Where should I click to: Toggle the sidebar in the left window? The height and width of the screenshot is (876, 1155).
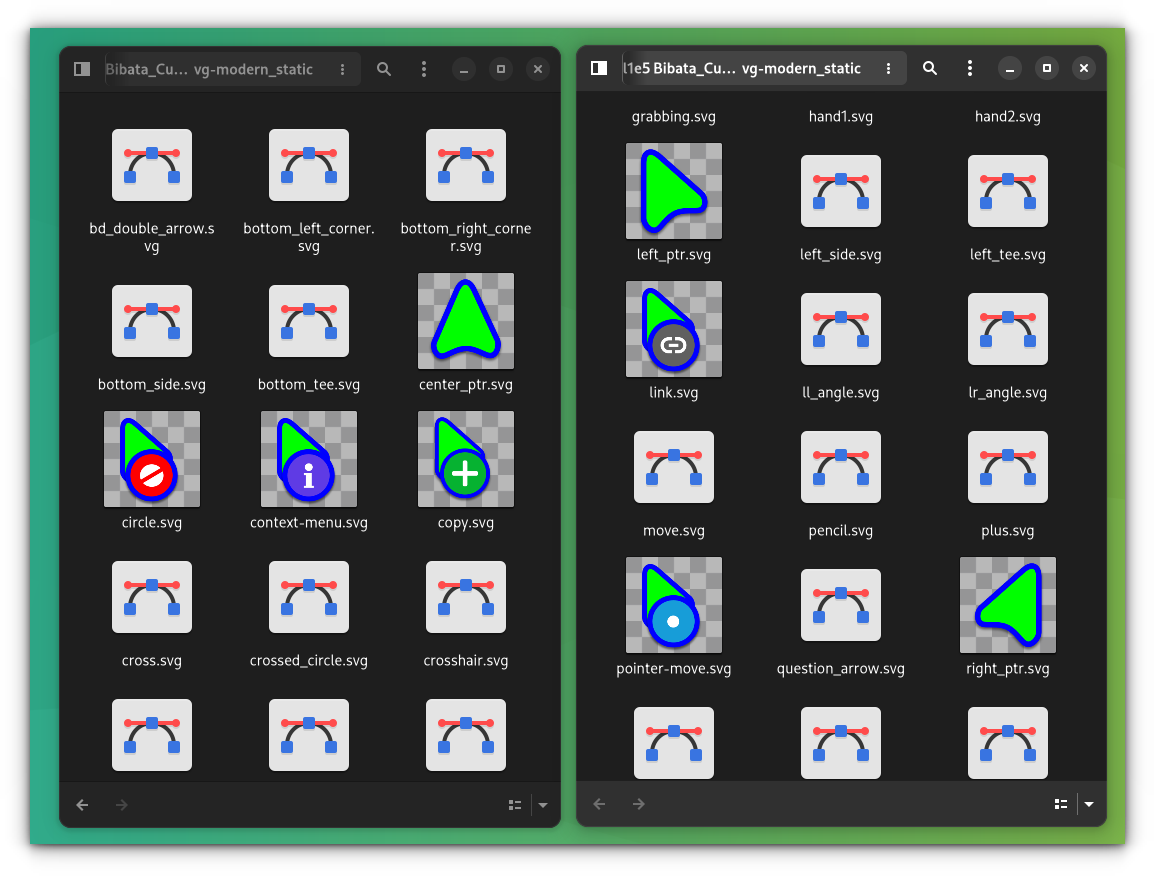point(81,69)
